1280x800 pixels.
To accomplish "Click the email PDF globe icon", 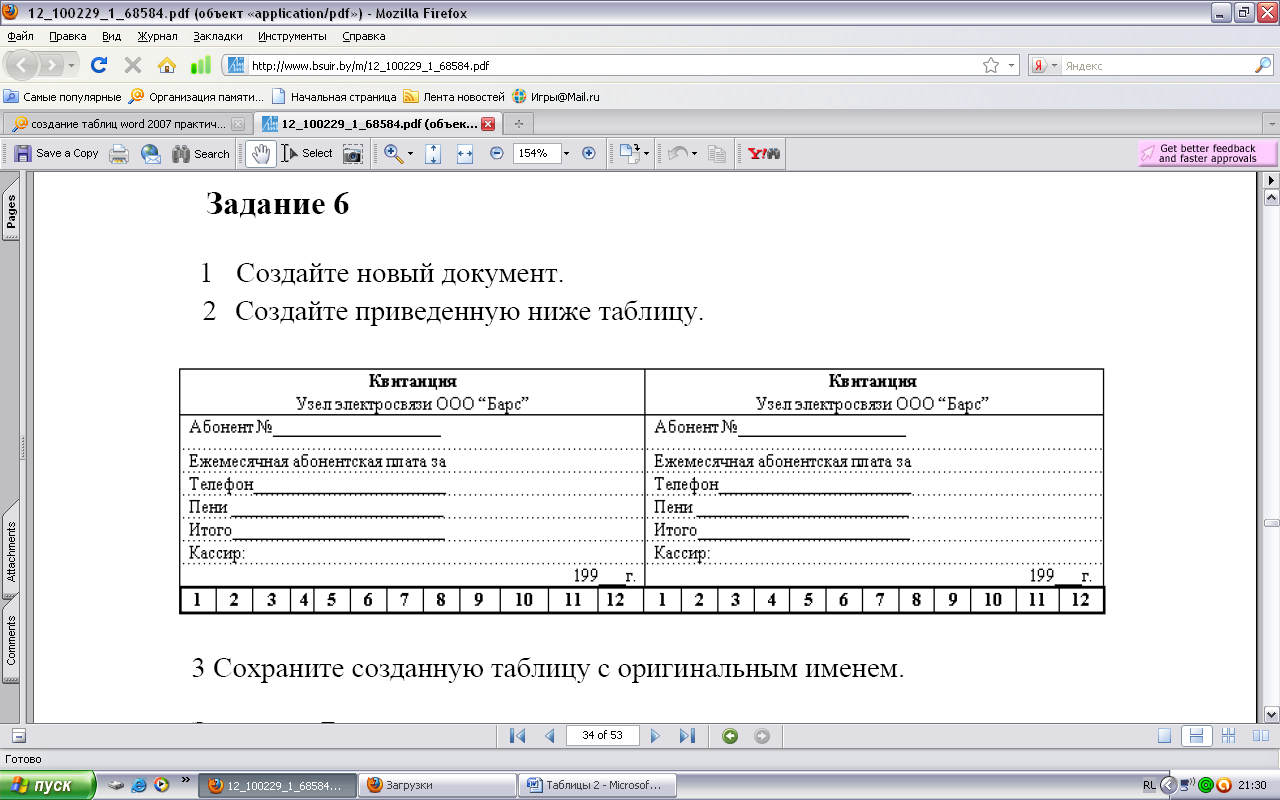I will point(151,153).
